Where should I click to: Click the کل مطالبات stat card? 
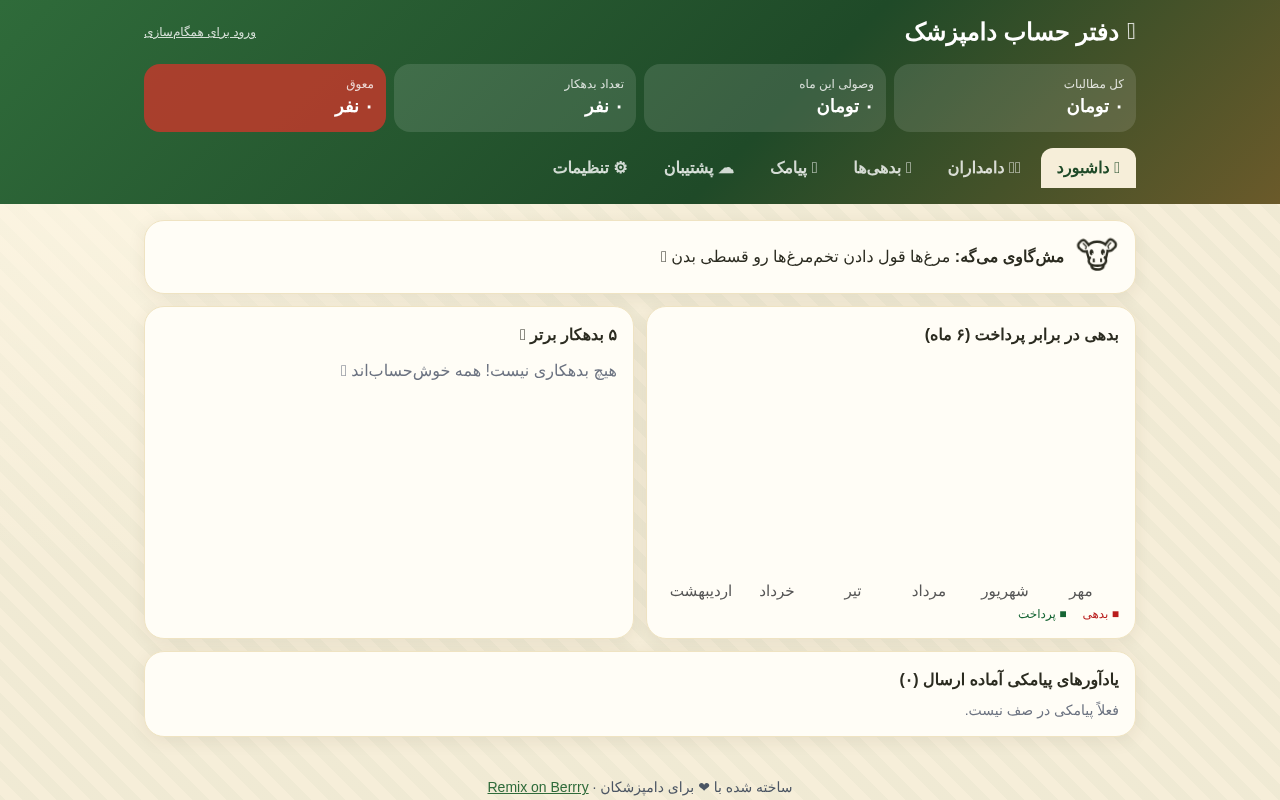coord(1015,98)
